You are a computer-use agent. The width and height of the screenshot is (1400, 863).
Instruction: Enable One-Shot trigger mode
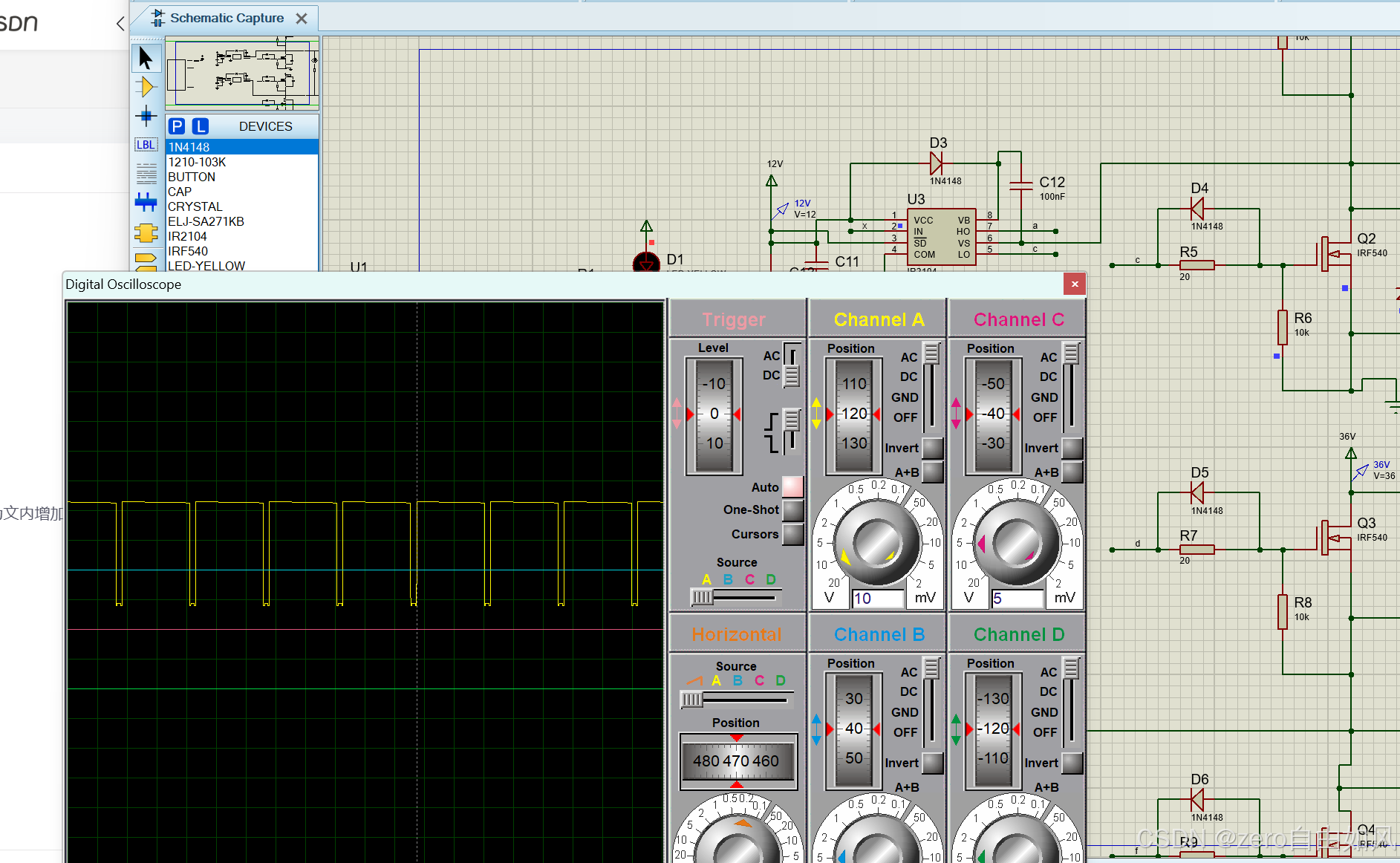click(792, 510)
